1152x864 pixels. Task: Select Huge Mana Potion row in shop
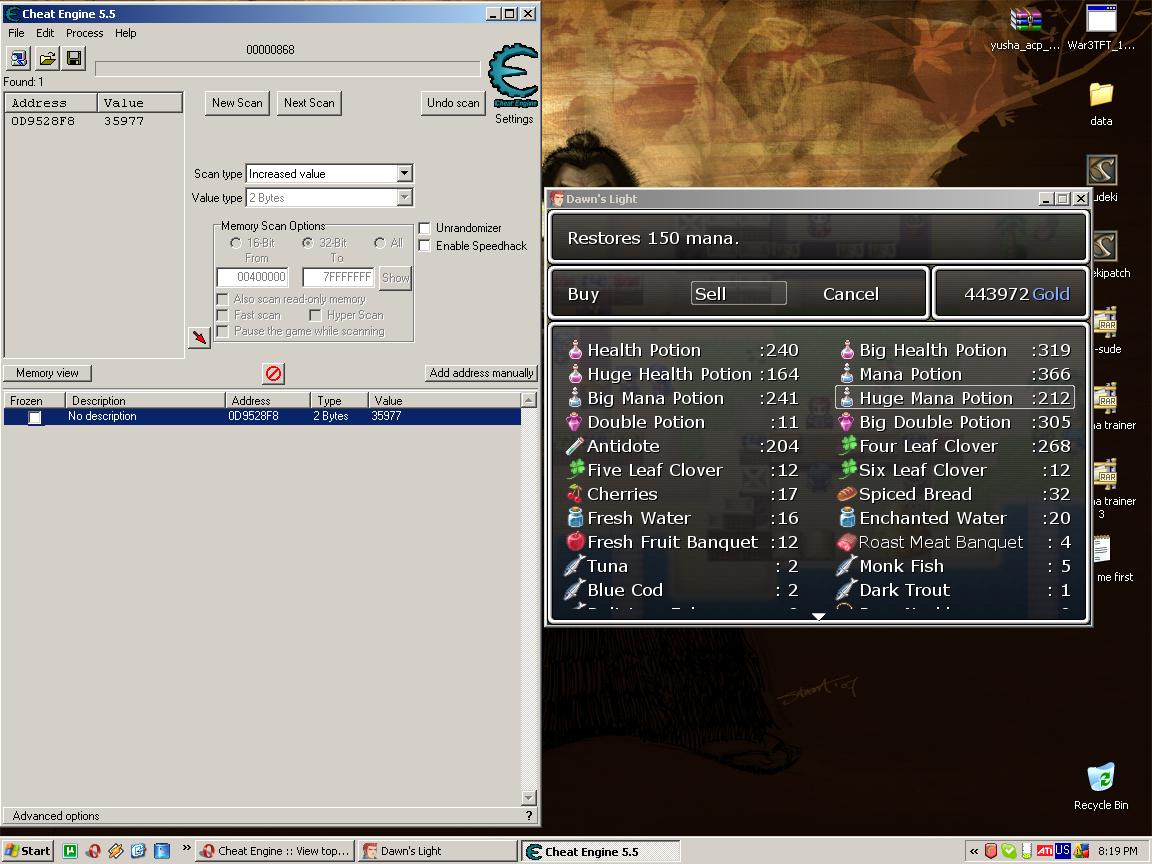tap(955, 398)
